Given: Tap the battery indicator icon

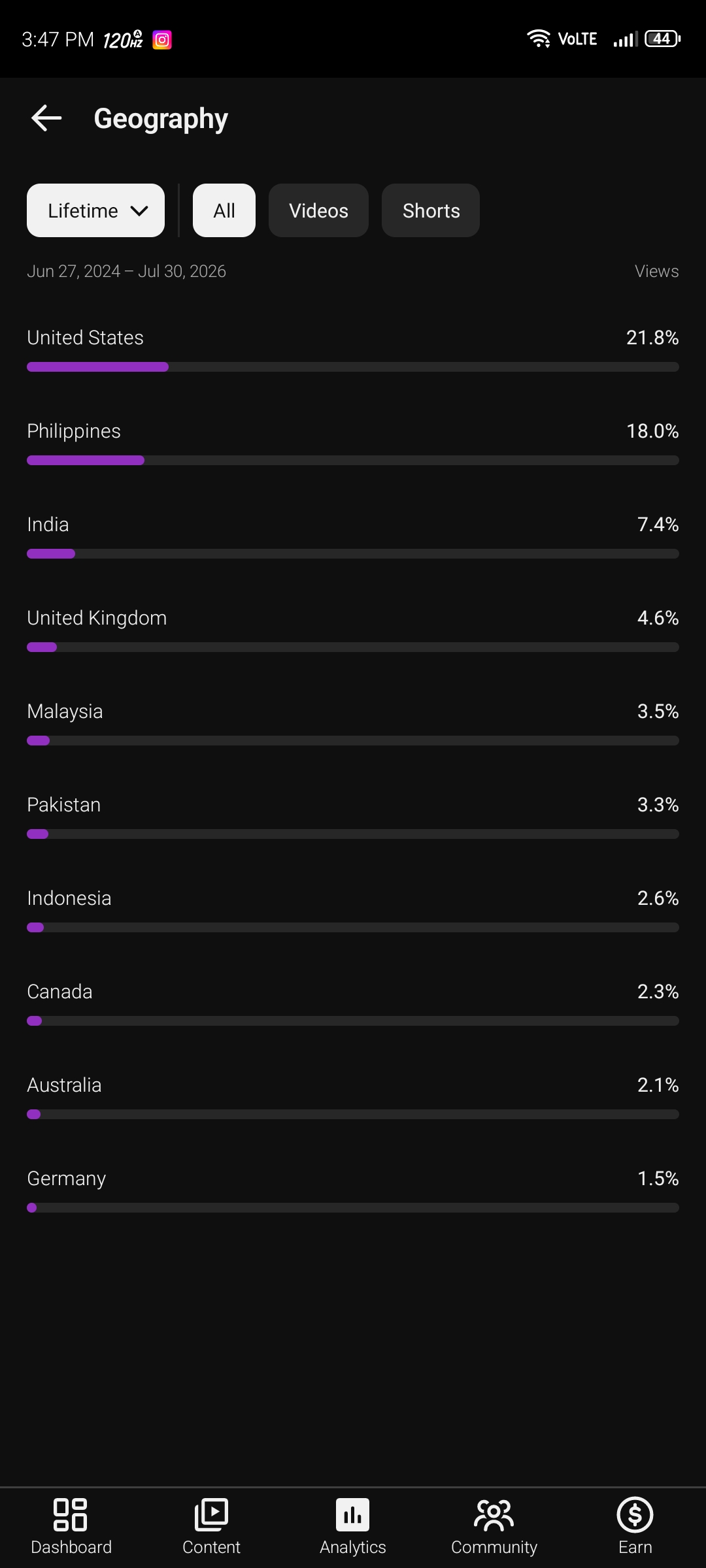Looking at the screenshot, I should [663, 39].
